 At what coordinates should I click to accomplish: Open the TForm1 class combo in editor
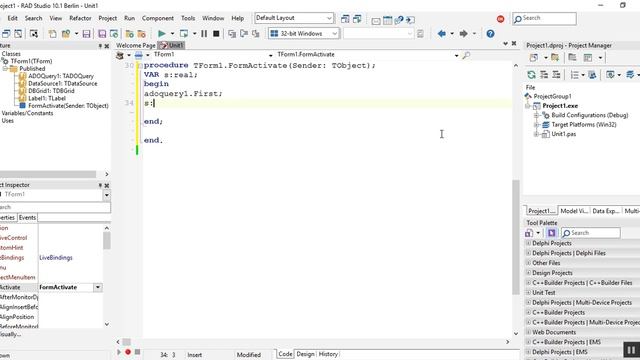[270, 55]
